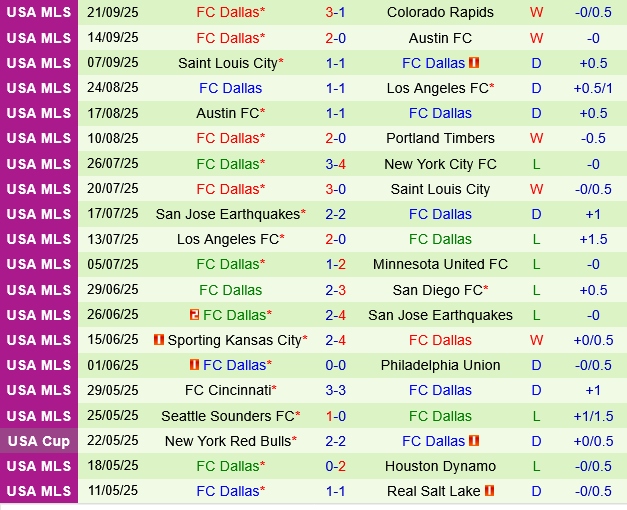Open the San Diego FC team link
The width and height of the screenshot is (627, 510).
(437, 290)
